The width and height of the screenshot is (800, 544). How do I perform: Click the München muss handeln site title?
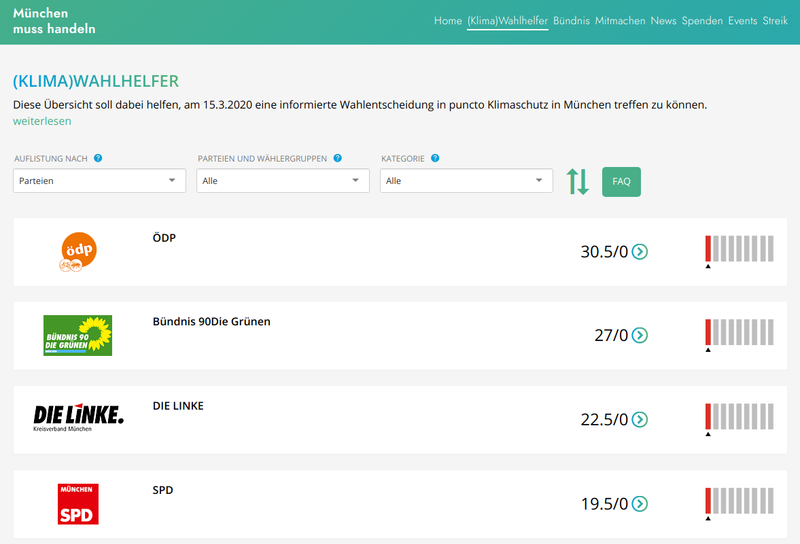[54, 21]
